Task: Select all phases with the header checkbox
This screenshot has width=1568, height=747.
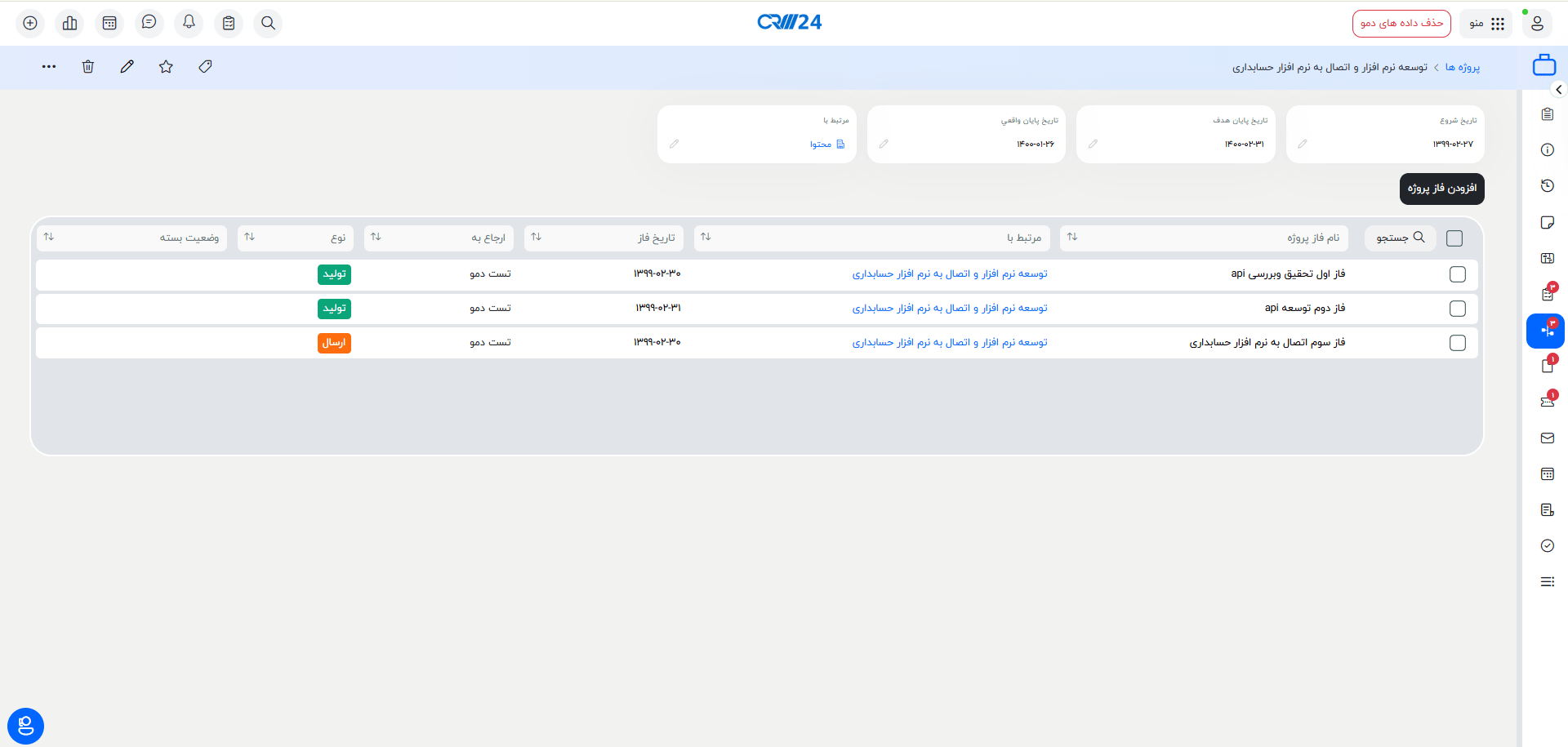Action: point(1454,238)
